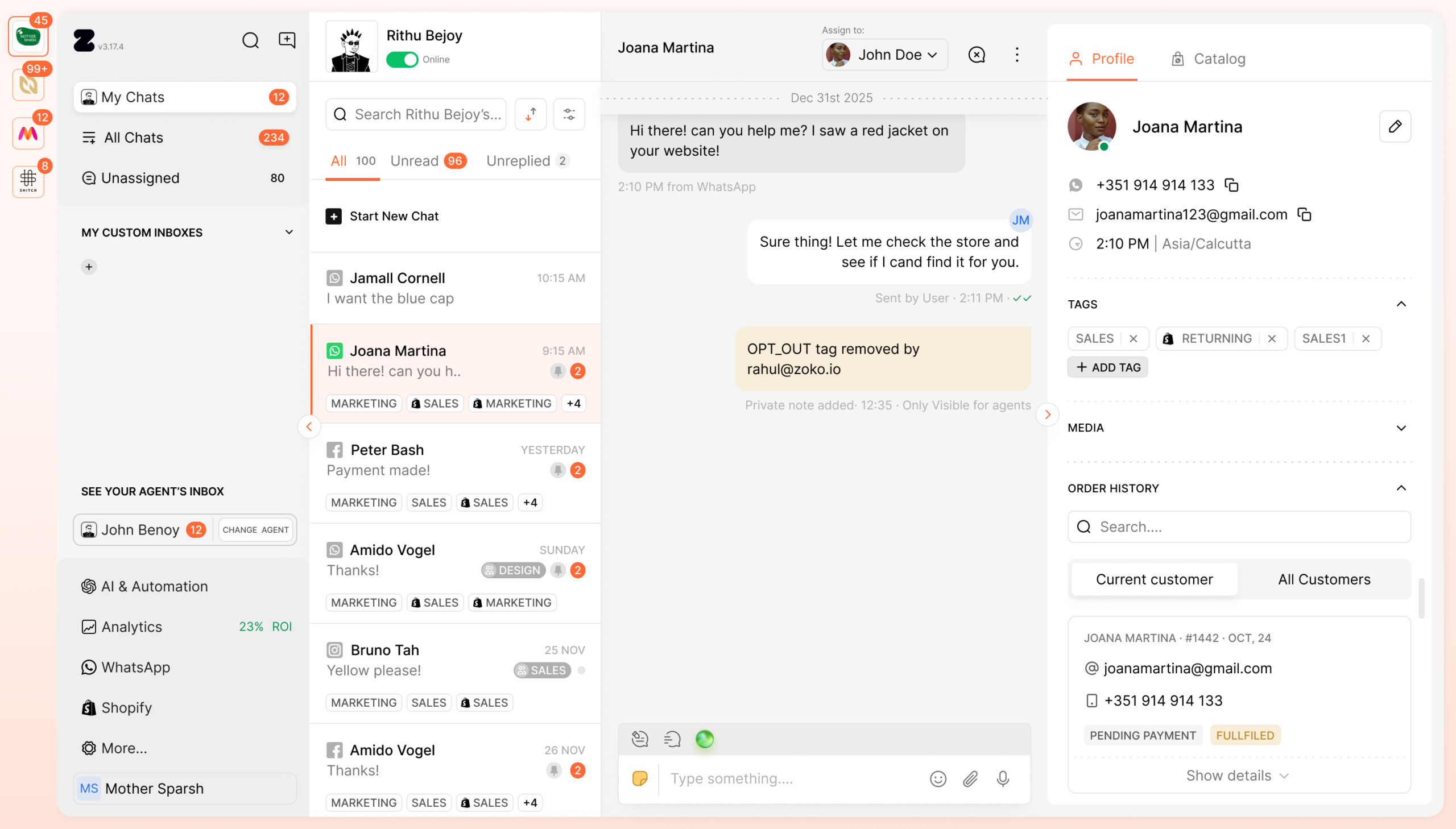Open the John Doe assignee dropdown
1456x829 pixels.
coord(885,55)
